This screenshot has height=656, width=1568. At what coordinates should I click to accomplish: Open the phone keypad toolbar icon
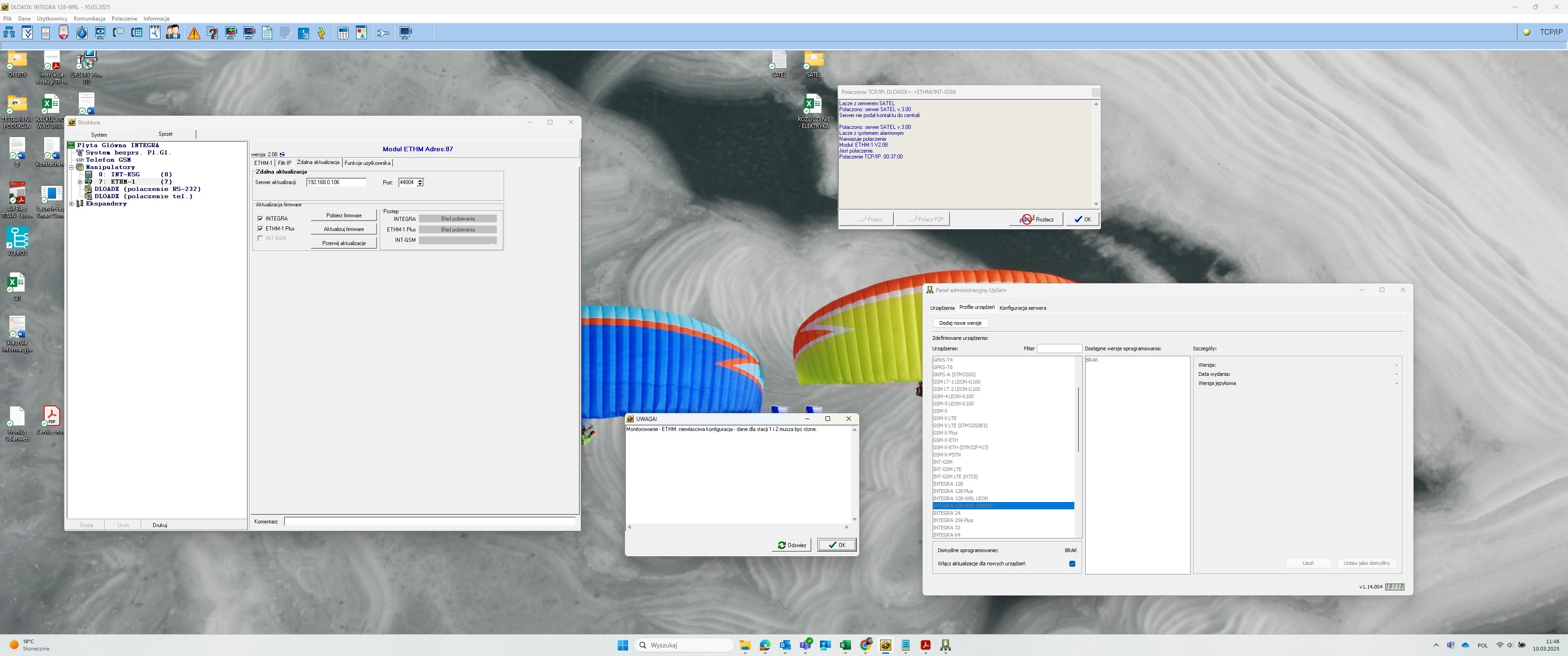(x=137, y=33)
